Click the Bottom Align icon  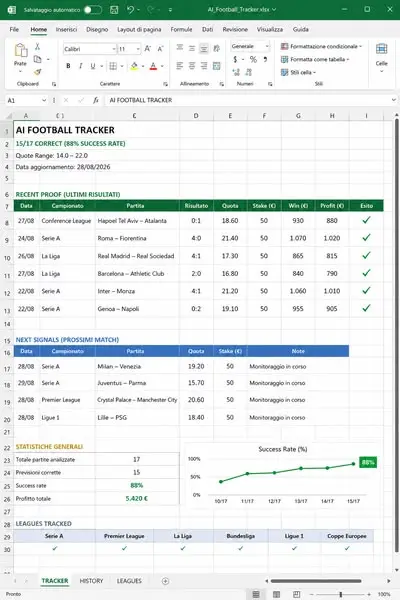pyautogui.click(x=204, y=48)
